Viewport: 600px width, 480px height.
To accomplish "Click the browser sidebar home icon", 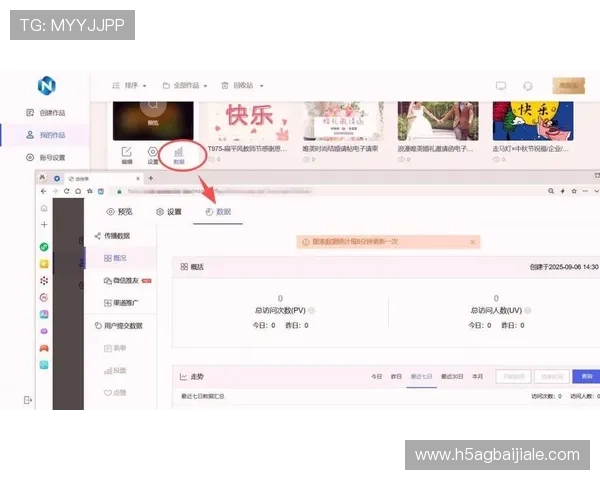I will click(x=44, y=208).
